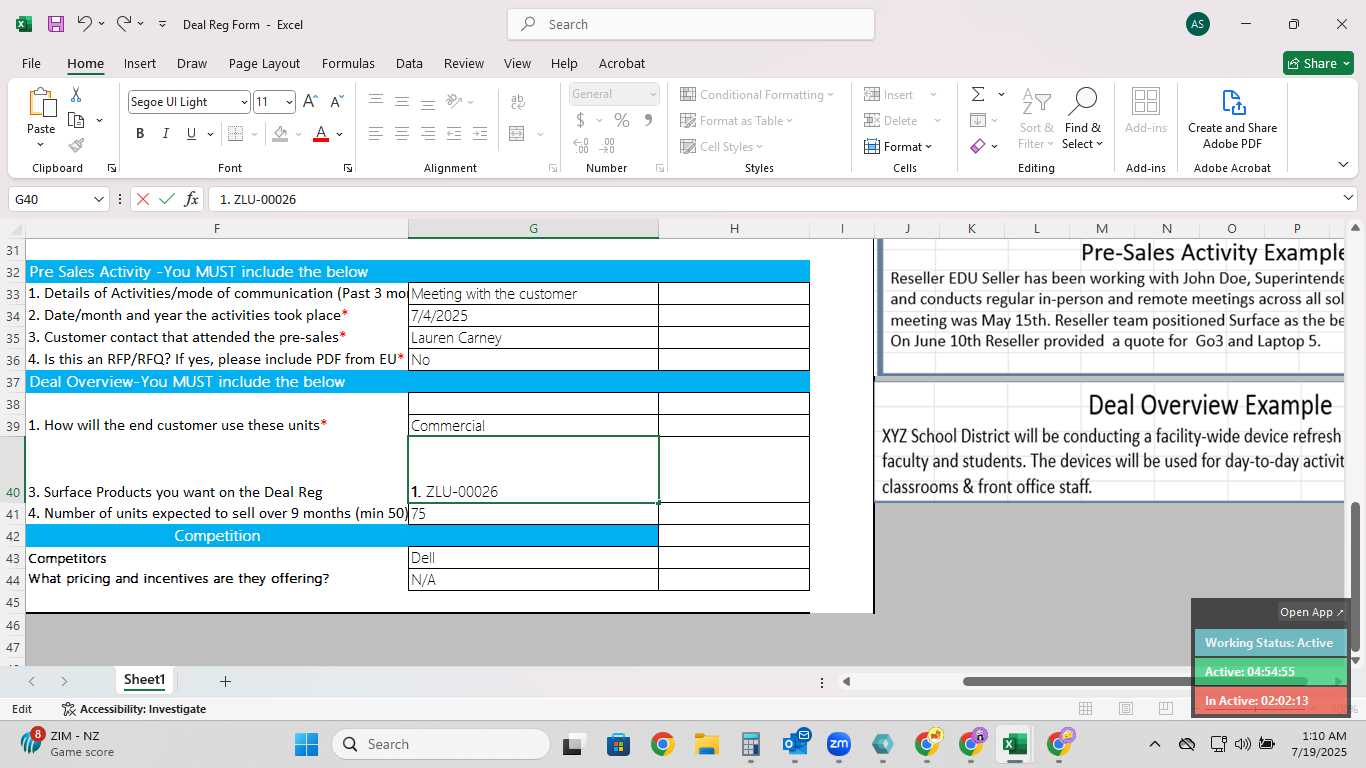The height and width of the screenshot is (768, 1366).
Task: Toggle underline formatting
Action: tap(191, 134)
